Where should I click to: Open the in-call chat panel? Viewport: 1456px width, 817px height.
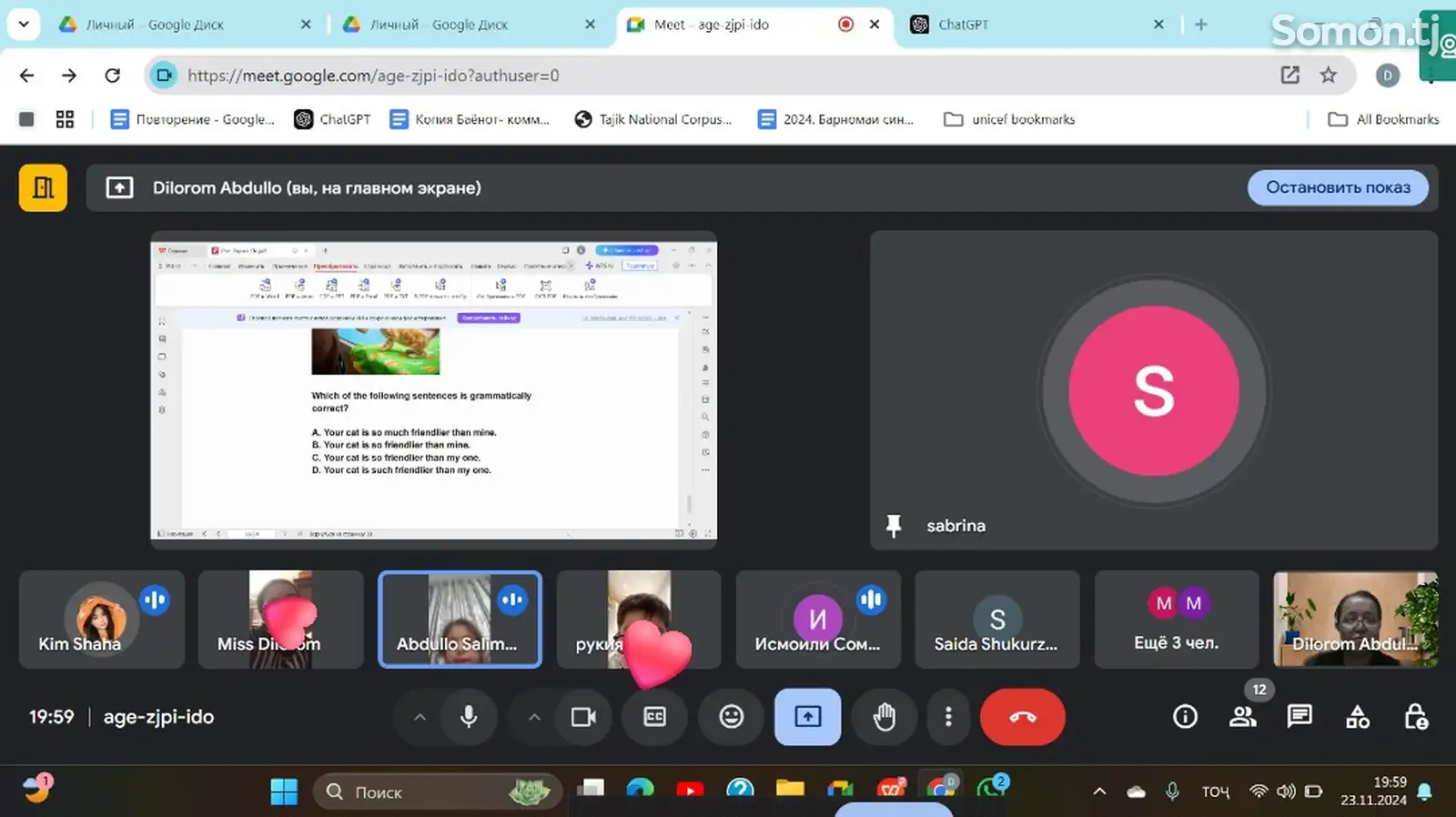(1299, 717)
